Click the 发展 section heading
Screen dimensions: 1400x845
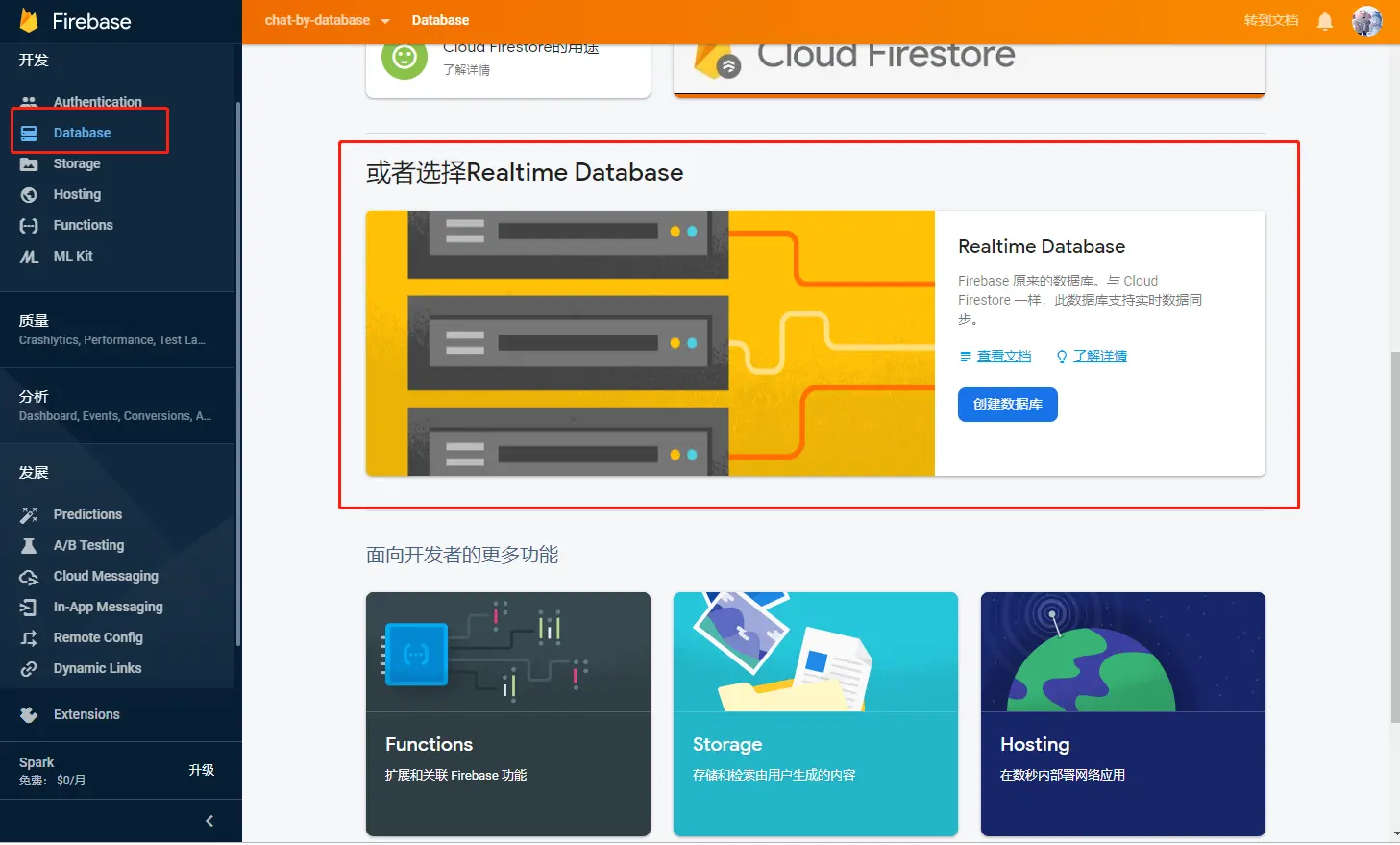coord(34,473)
